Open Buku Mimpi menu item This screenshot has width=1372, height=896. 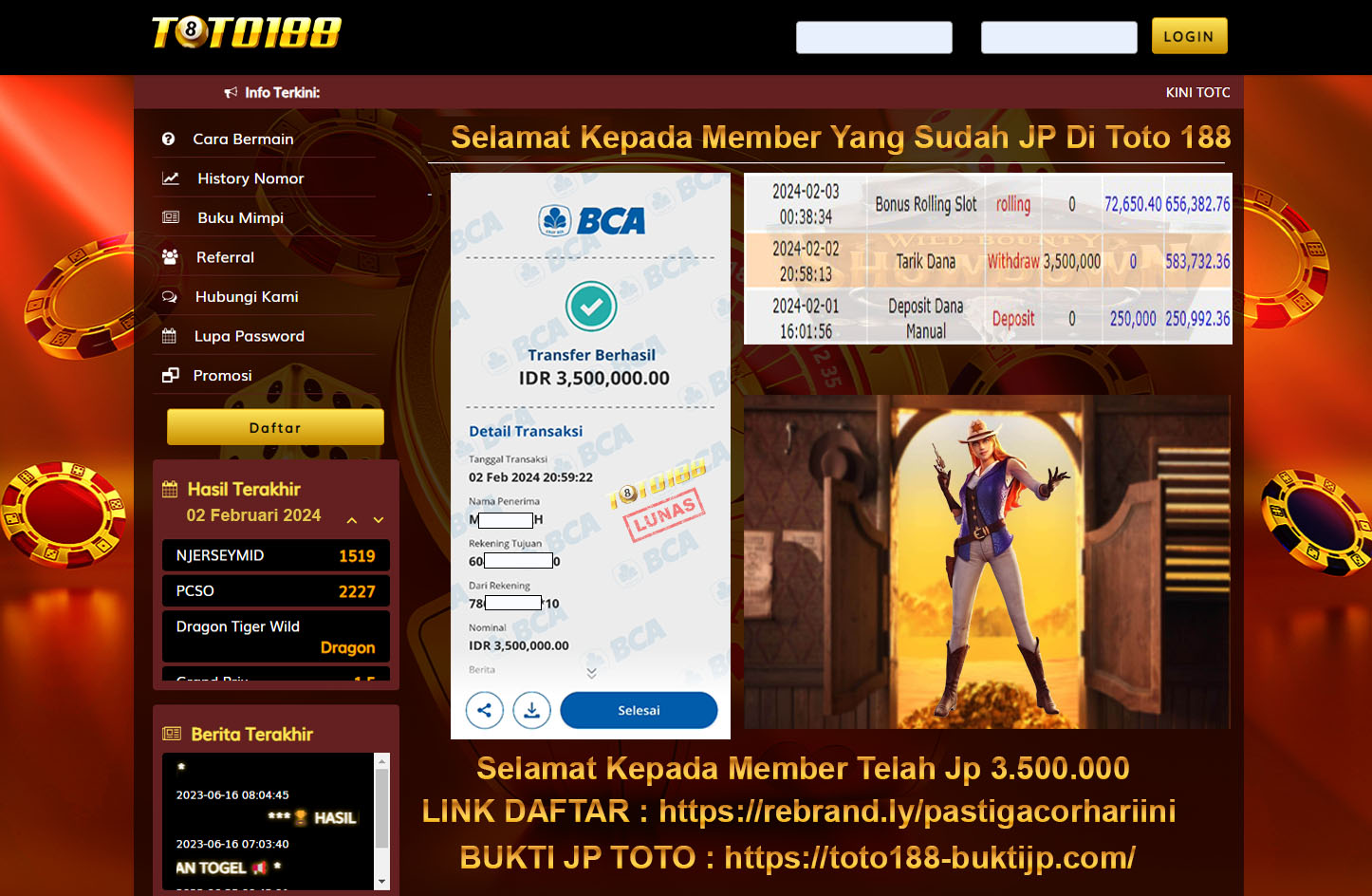point(264,217)
